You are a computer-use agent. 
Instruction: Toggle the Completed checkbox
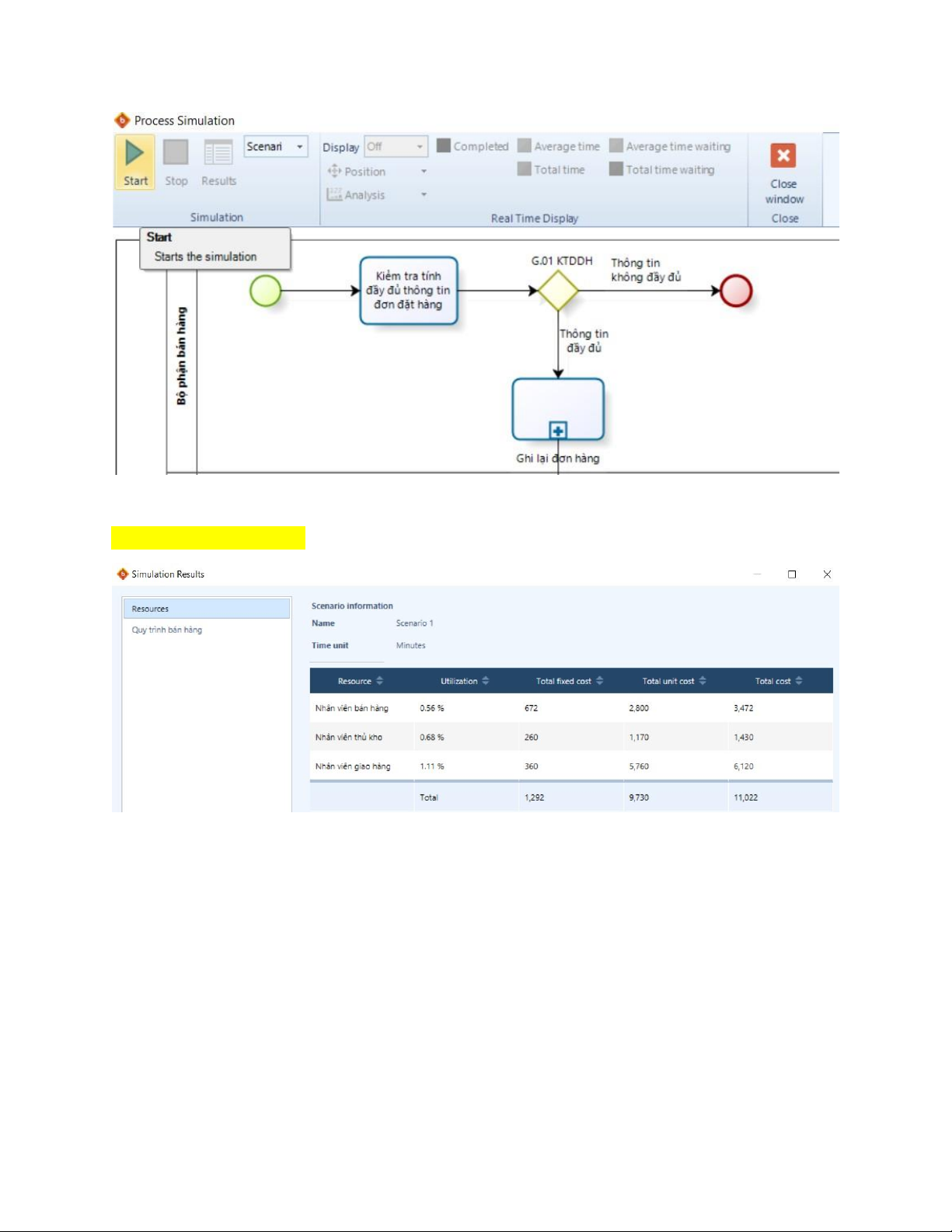coord(444,146)
